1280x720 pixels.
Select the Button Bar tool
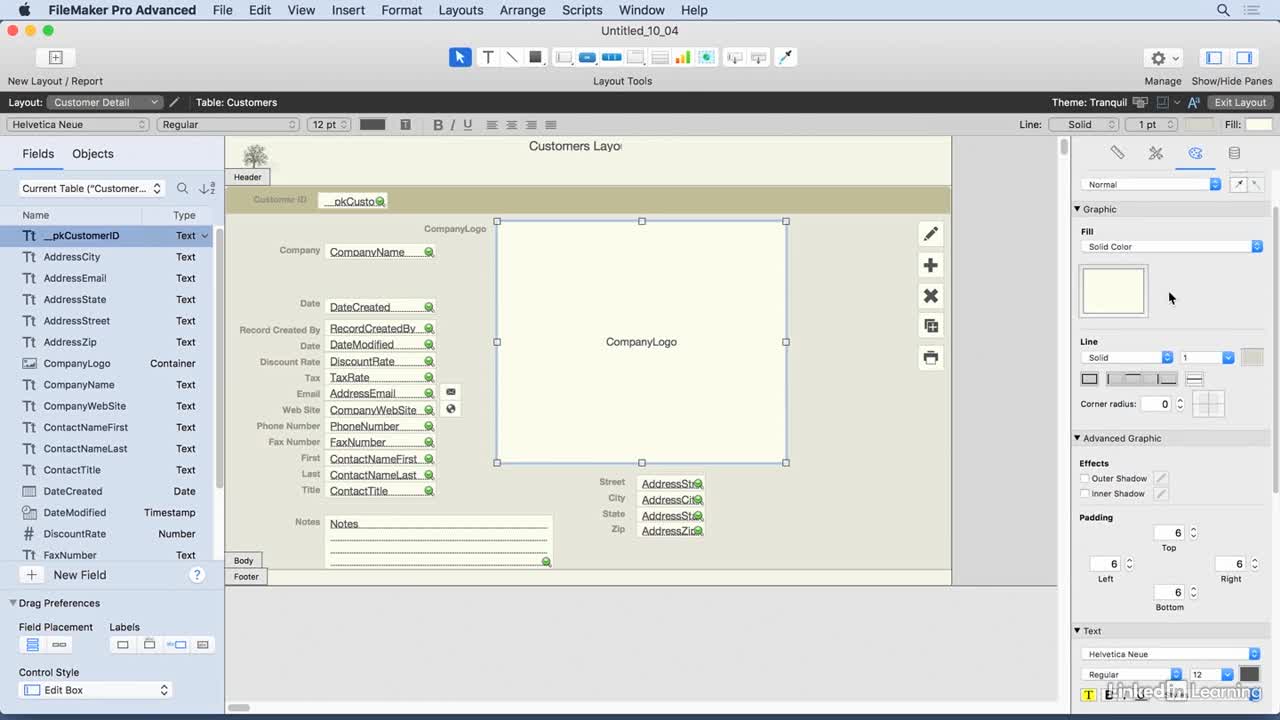coord(611,57)
